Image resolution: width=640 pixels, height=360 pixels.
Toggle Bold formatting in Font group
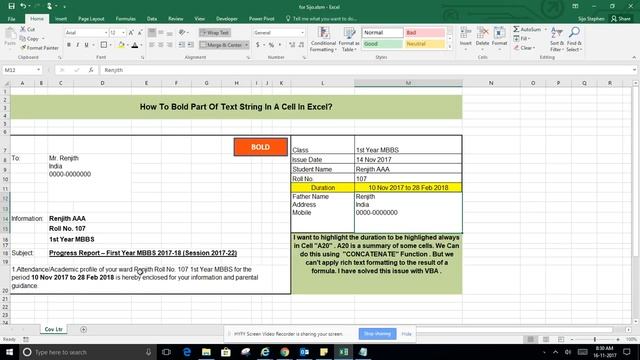(69, 45)
